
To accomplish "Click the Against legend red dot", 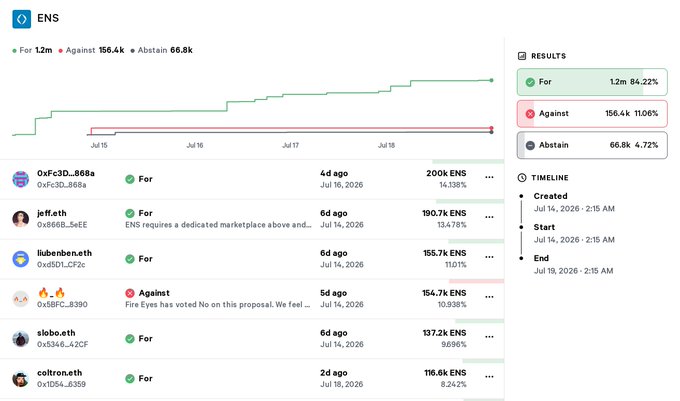I will 60,51.
